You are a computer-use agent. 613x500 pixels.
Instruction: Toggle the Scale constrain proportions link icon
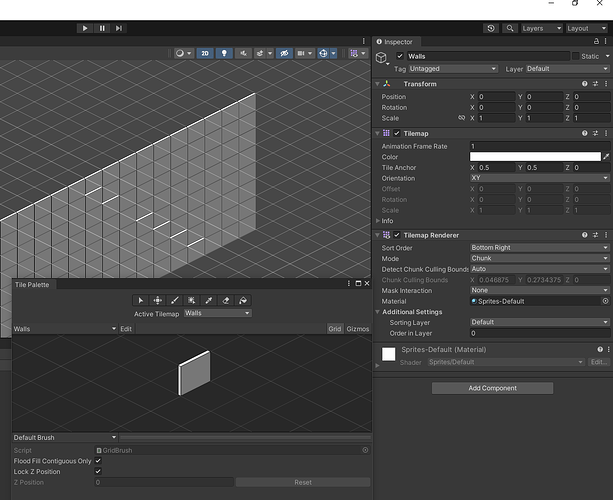point(462,118)
